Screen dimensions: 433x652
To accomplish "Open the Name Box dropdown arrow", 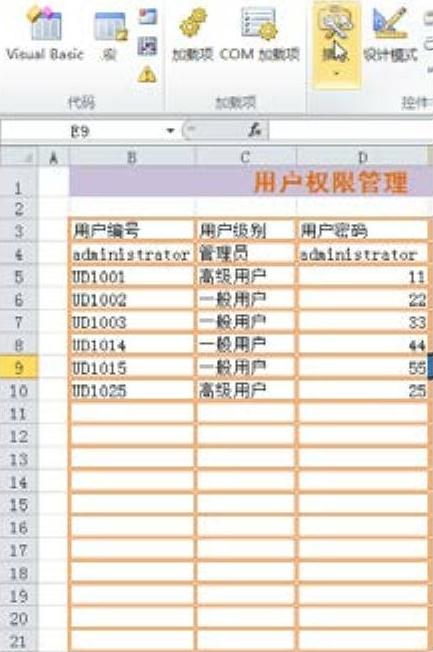I will [x=170, y=131].
